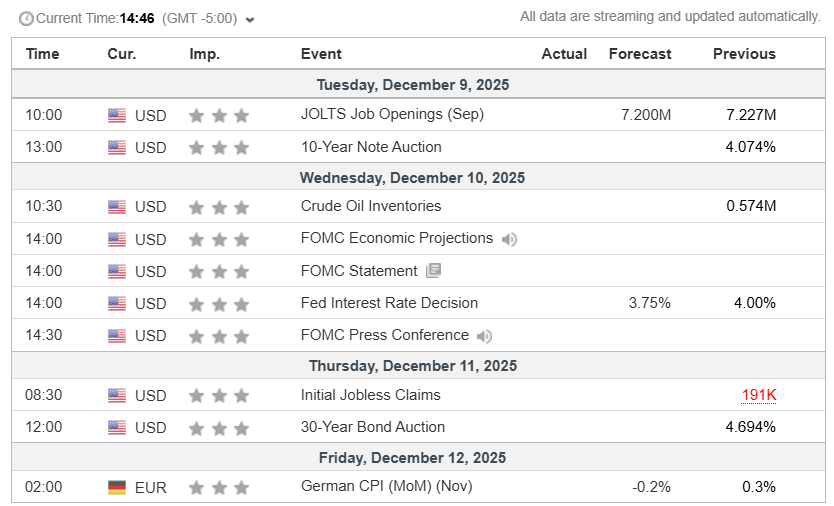Click the 30-Year Bond Auction event

click(x=373, y=427)
